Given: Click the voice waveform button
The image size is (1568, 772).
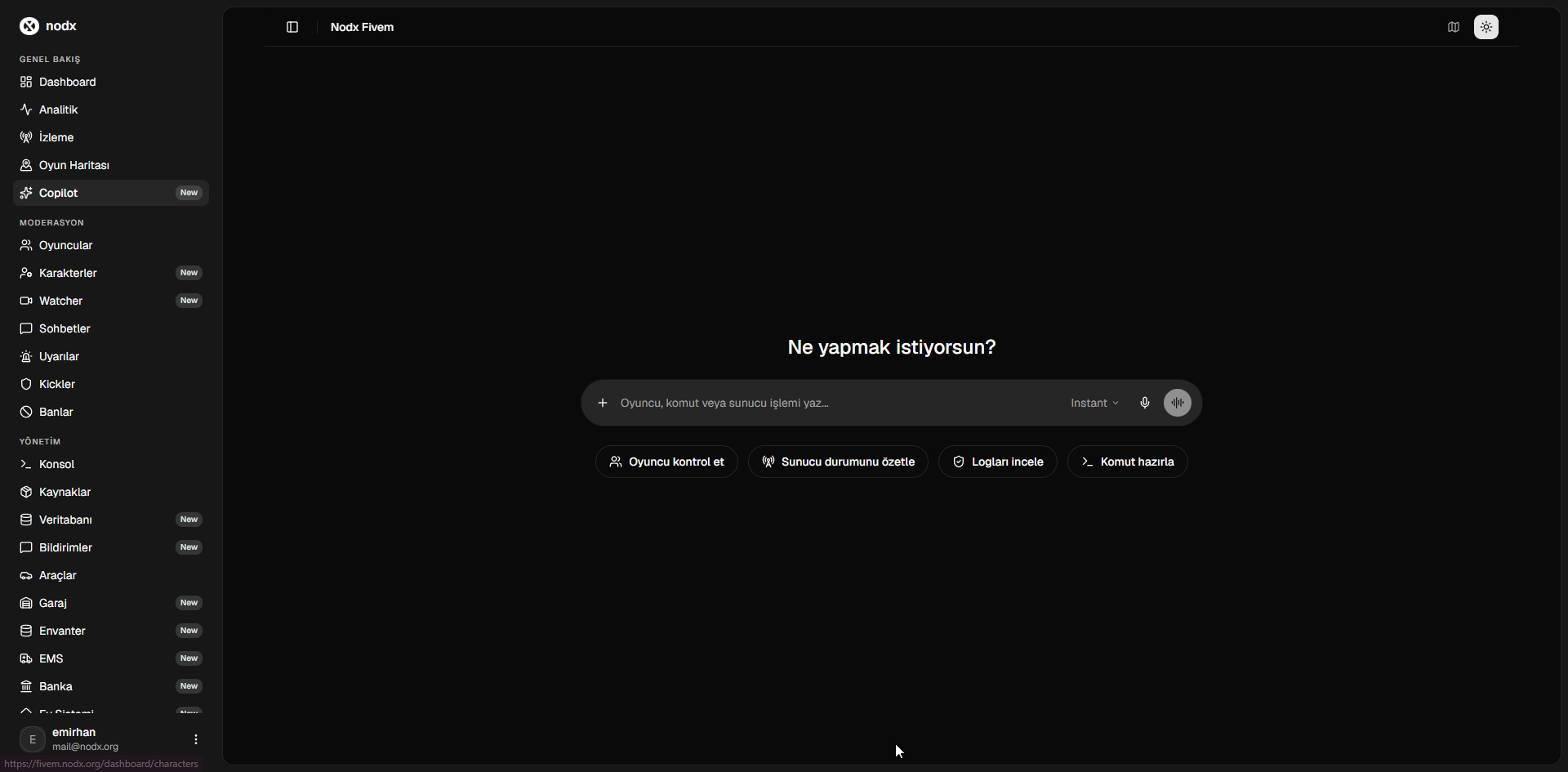Looking at the screenshot, I should pyautogui.click(x=1178, y=403).
